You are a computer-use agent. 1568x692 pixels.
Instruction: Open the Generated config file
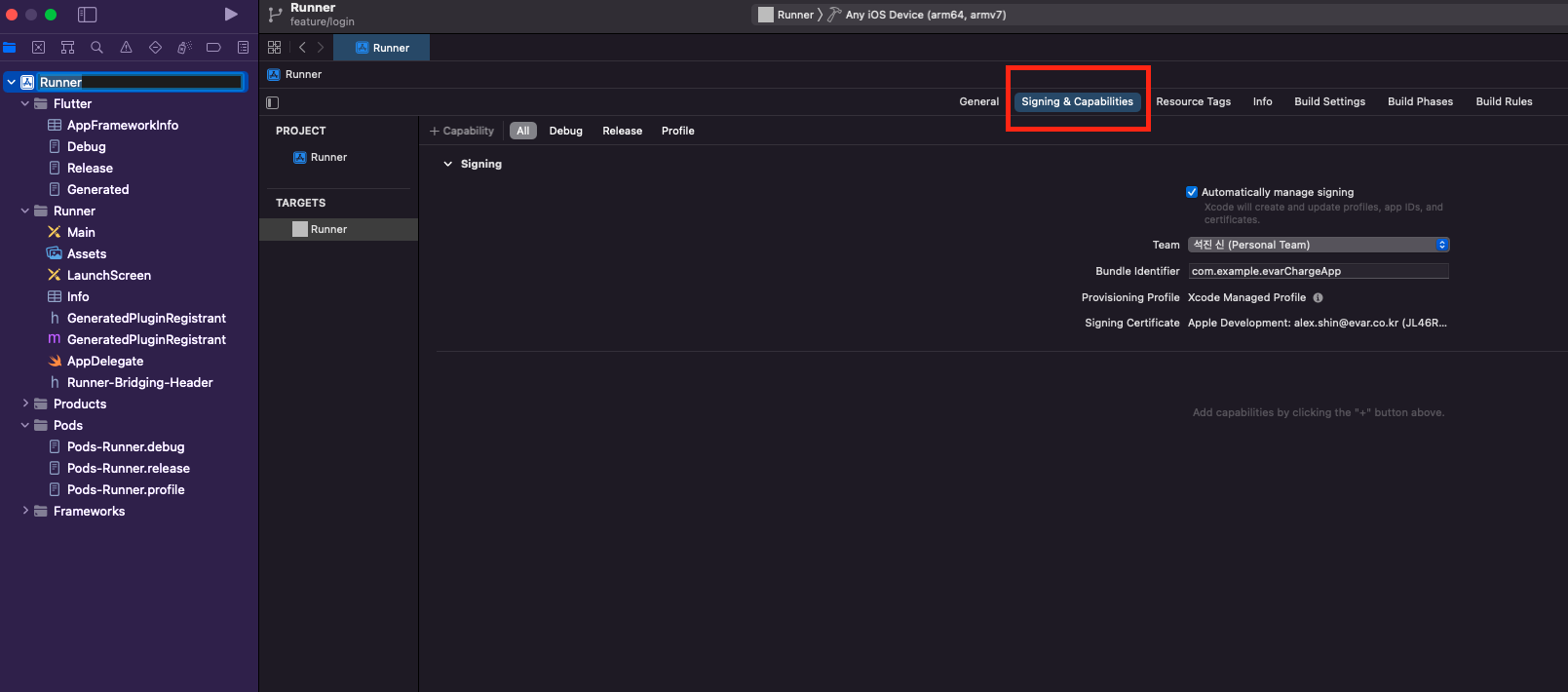pyautogui.click(x=97, y=189)
